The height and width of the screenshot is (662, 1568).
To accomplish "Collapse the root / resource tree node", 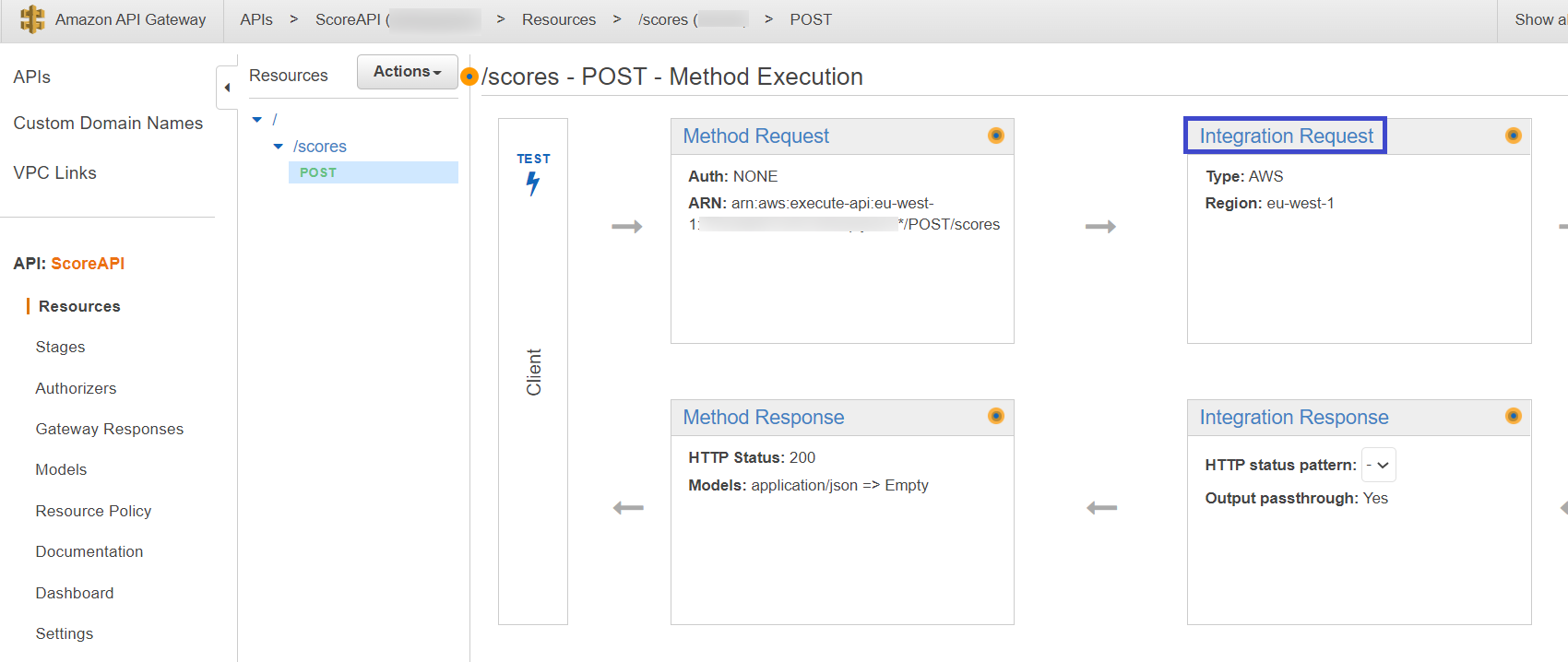I will pyautogui.click(x=257, y=120).
